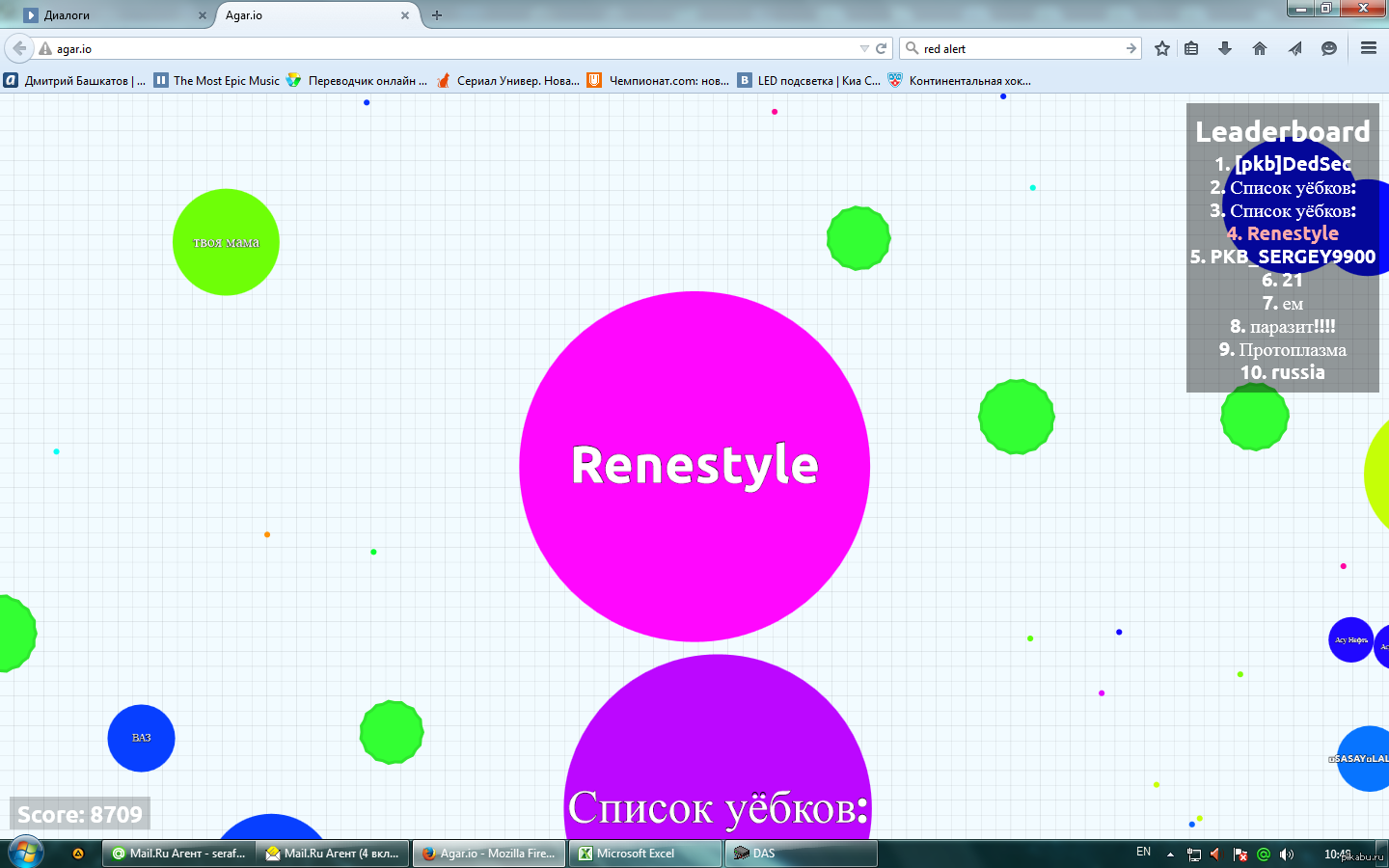Go to the Home page icon
The width and height of the screenshot is (1389, 868).
(1260, 48)
